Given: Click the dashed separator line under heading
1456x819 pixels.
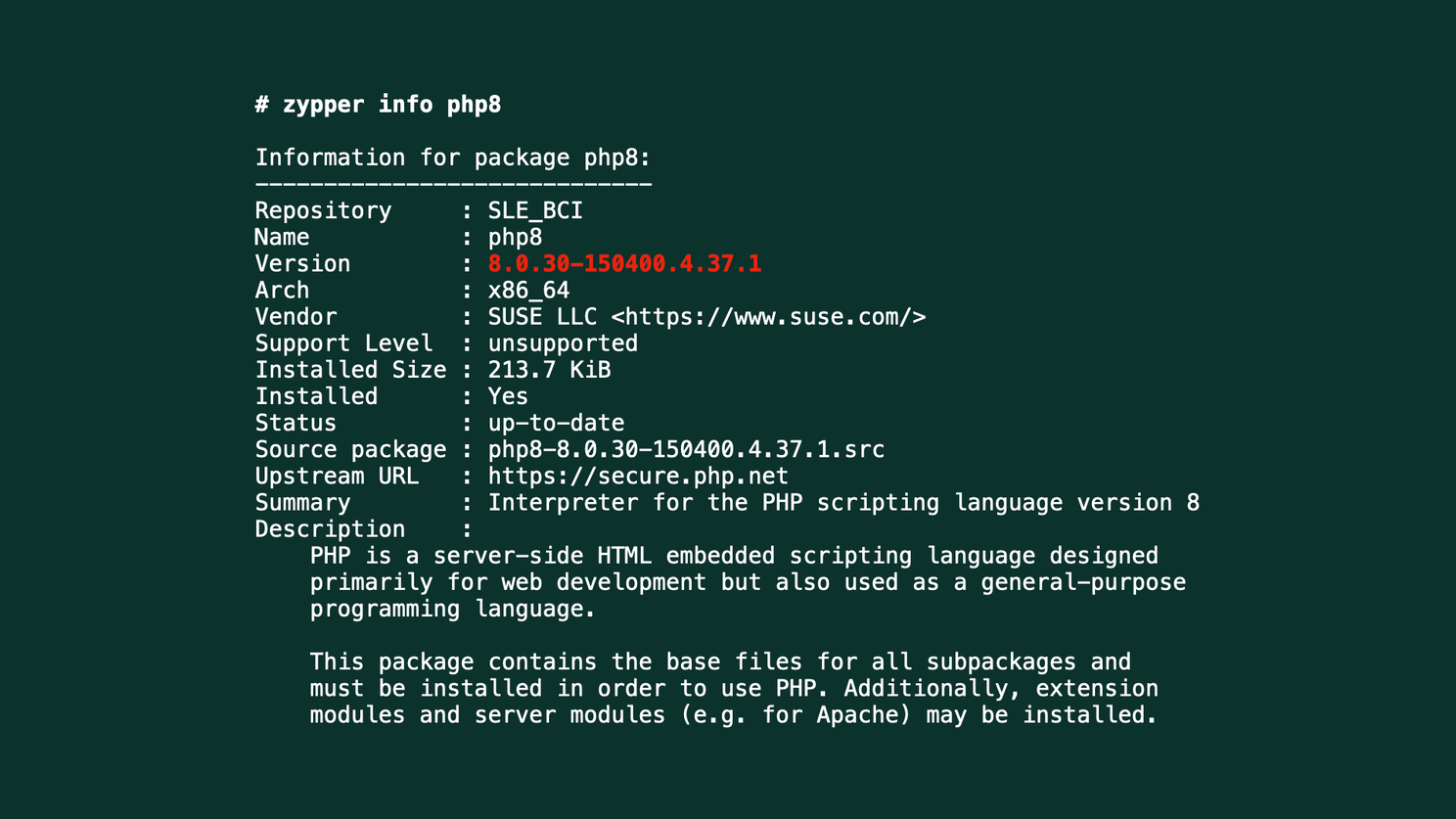Looking at the screenshot, I should tap(453, 184).
